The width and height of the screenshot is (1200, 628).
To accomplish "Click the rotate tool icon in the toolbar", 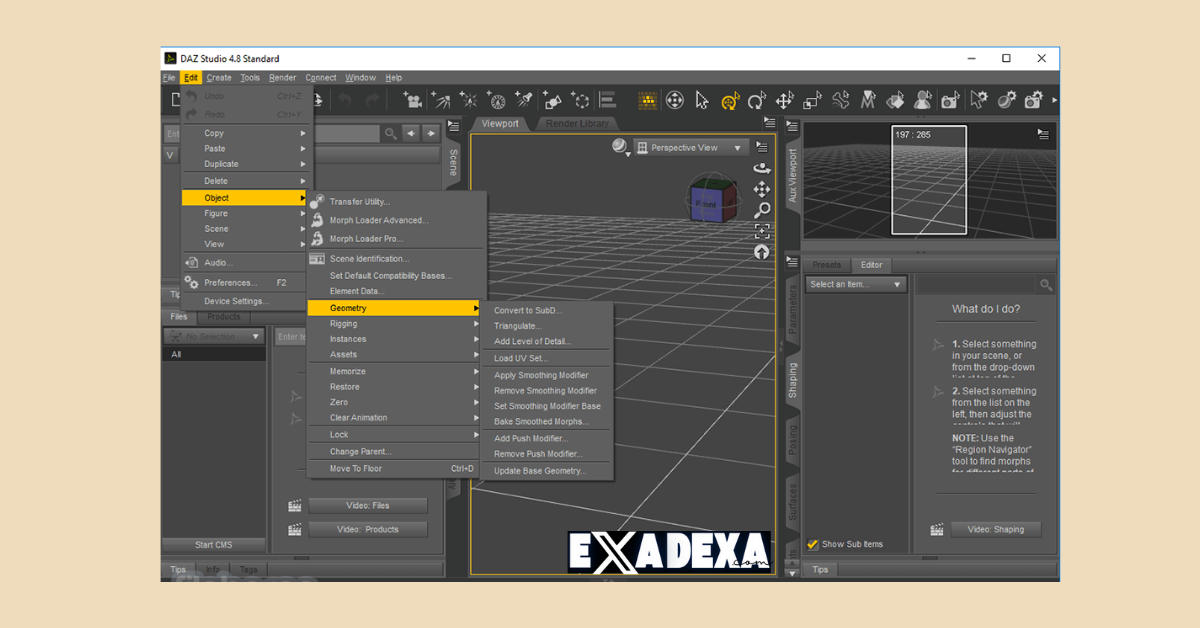I will click(x=757, y=100).
